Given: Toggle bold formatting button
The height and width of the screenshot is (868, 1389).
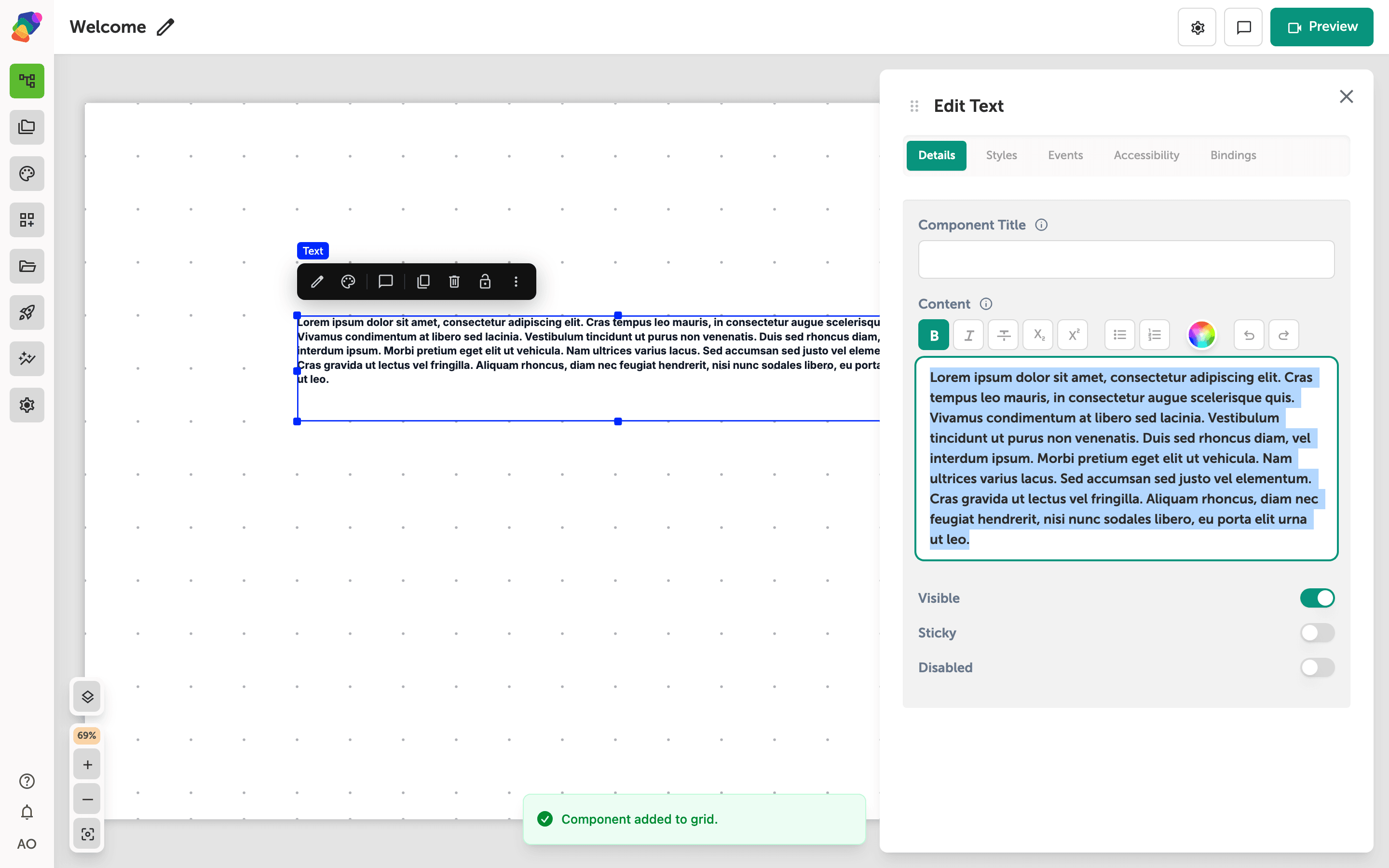Looking at the screenshot, I should tap(934, 335).
